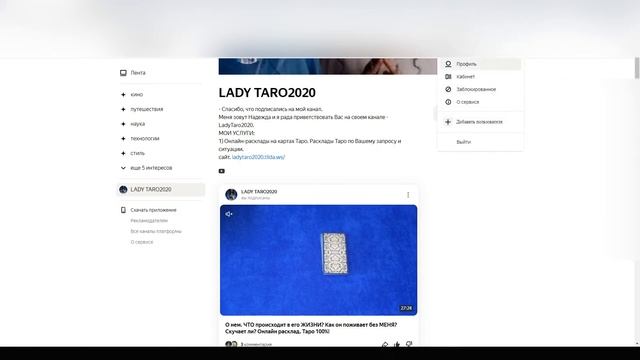Open О сервисе link in left sidebar
Screen dimensions: 640x360
pyautogui.click(x=142, y=242)
